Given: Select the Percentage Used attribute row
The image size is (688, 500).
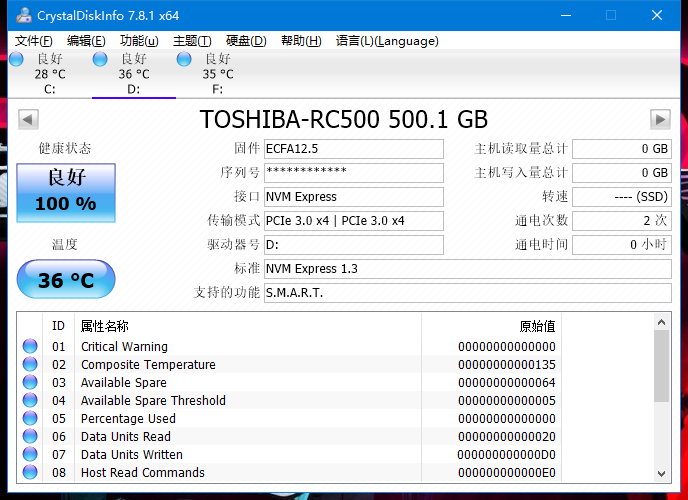Looking at the screenshot, I should pyautogui.click(x=290, y=418).
